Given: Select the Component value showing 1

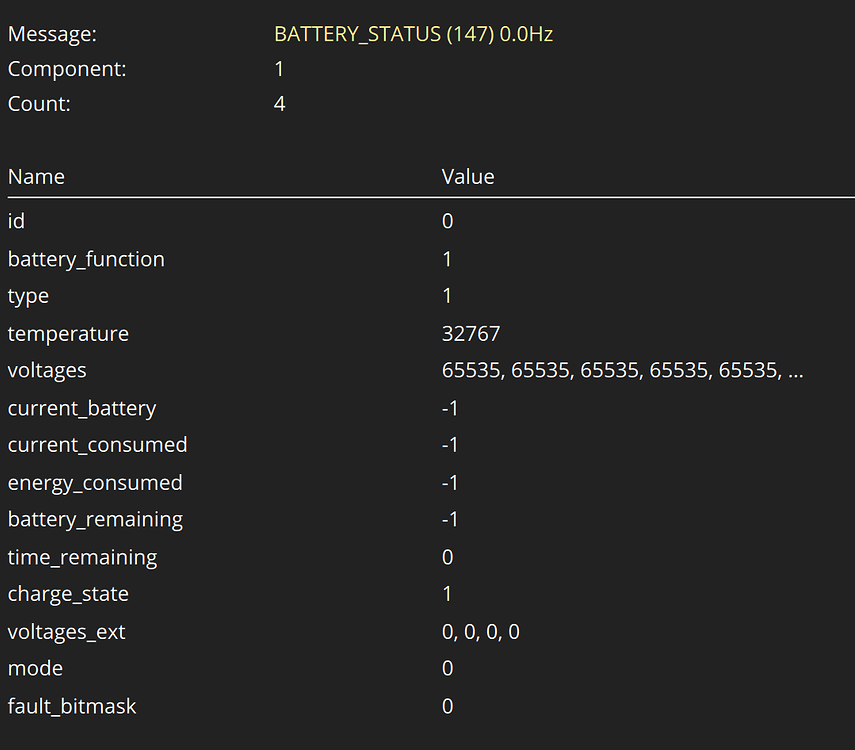Looking at the screenshot, I should (278, 69).
